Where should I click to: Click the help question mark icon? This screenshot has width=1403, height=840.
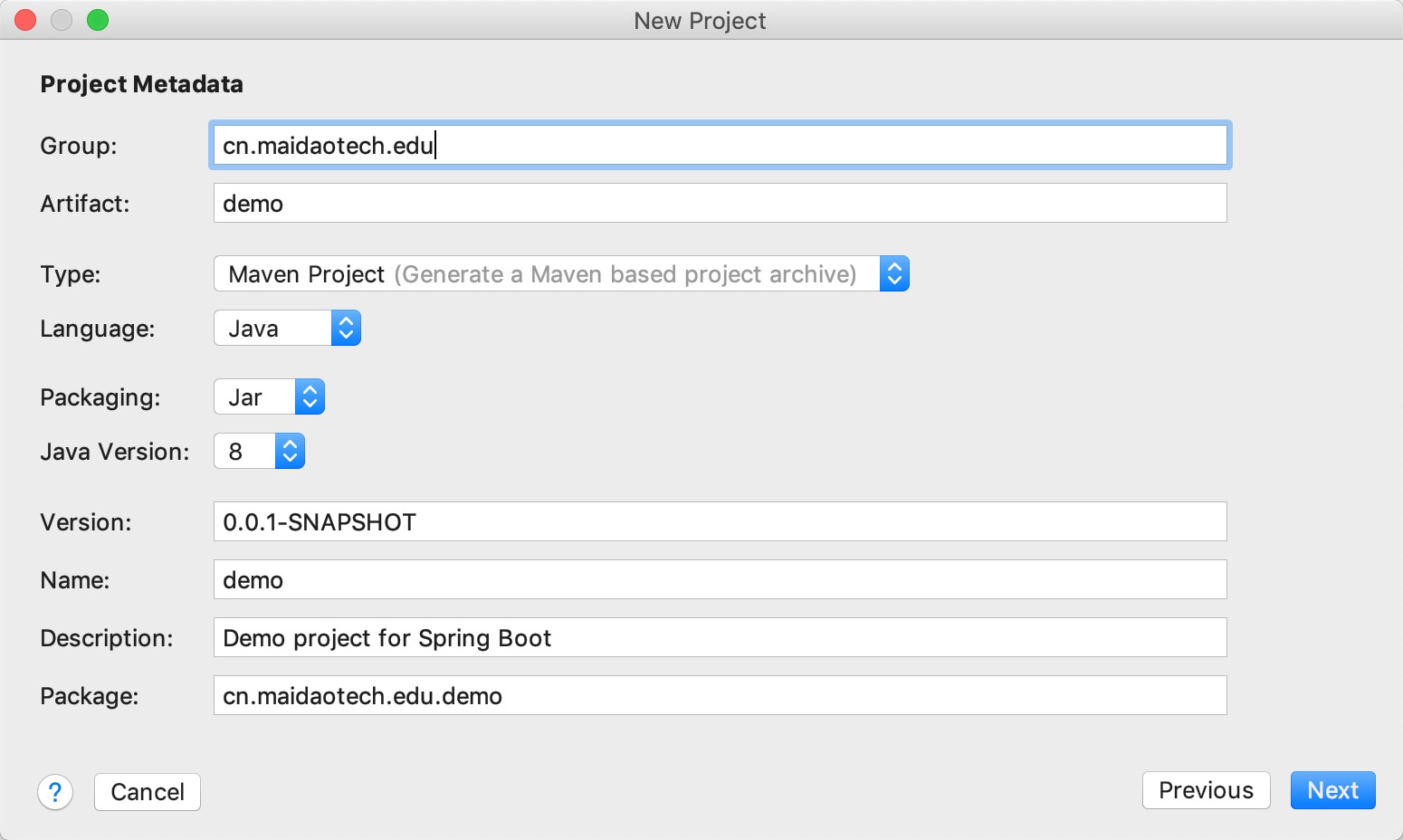click(x=55, y=792)
